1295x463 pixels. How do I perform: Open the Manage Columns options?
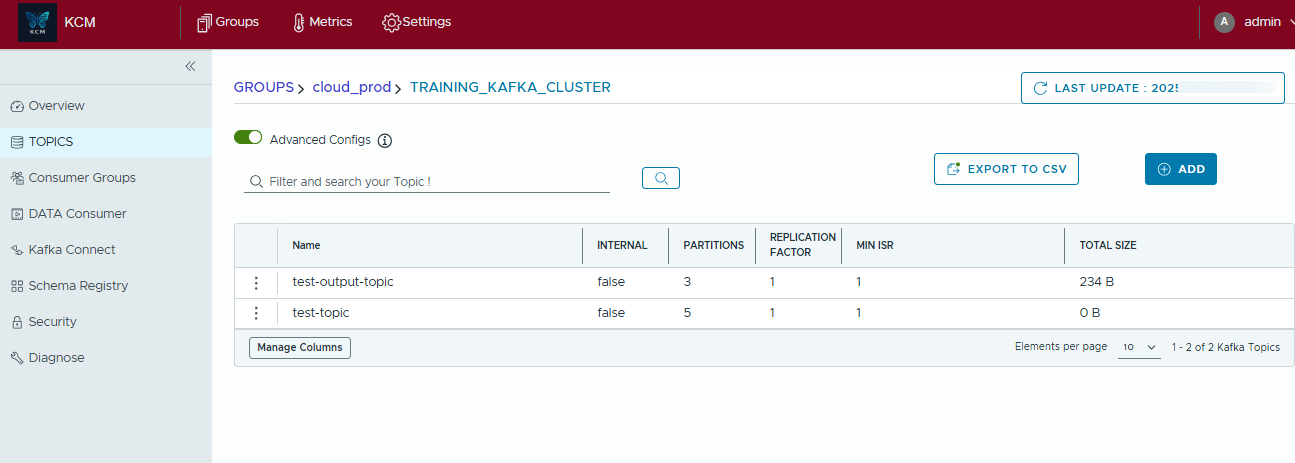[300, 348]
